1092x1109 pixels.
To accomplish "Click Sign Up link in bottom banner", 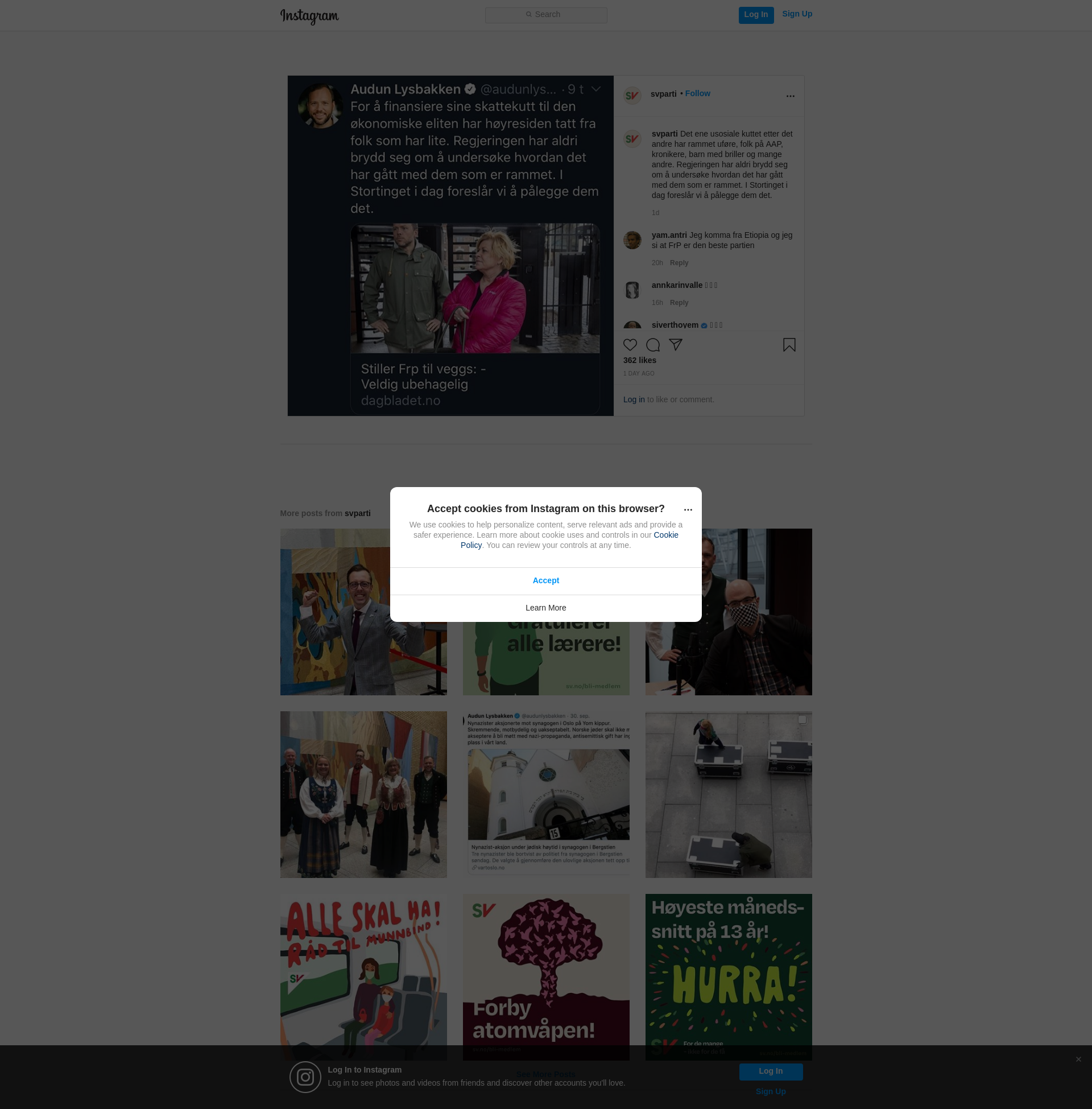I will coord(770,1092).
